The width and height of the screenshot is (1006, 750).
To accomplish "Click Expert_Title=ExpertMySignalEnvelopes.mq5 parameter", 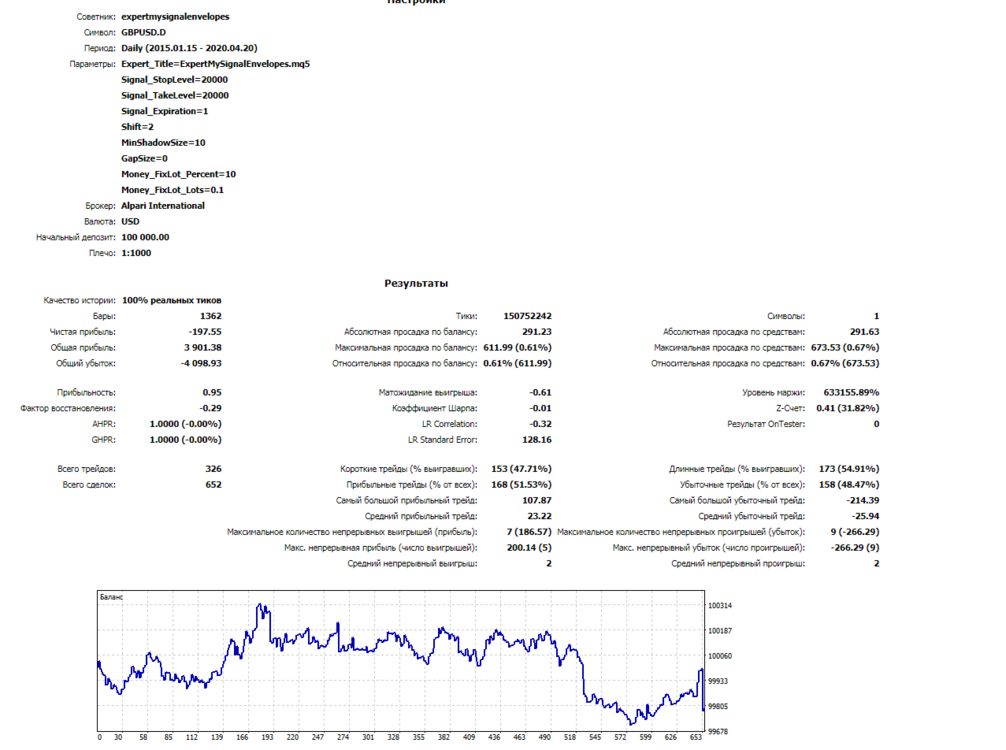I will [x=216, y=64].
